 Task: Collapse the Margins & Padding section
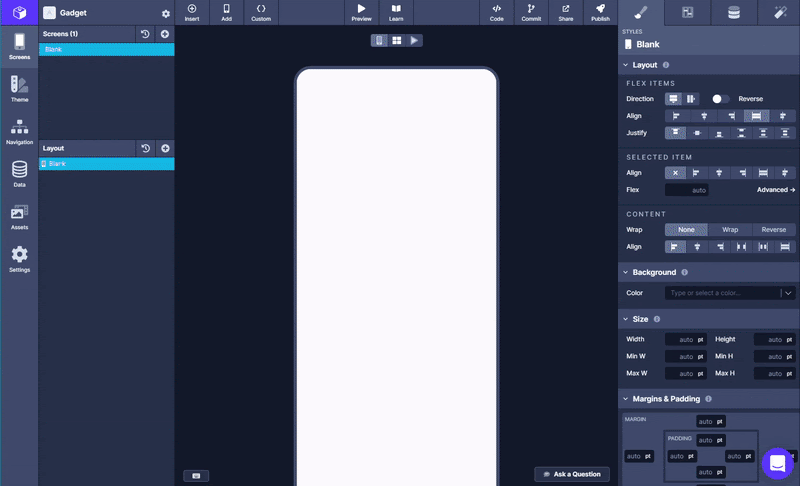point(626,399)
